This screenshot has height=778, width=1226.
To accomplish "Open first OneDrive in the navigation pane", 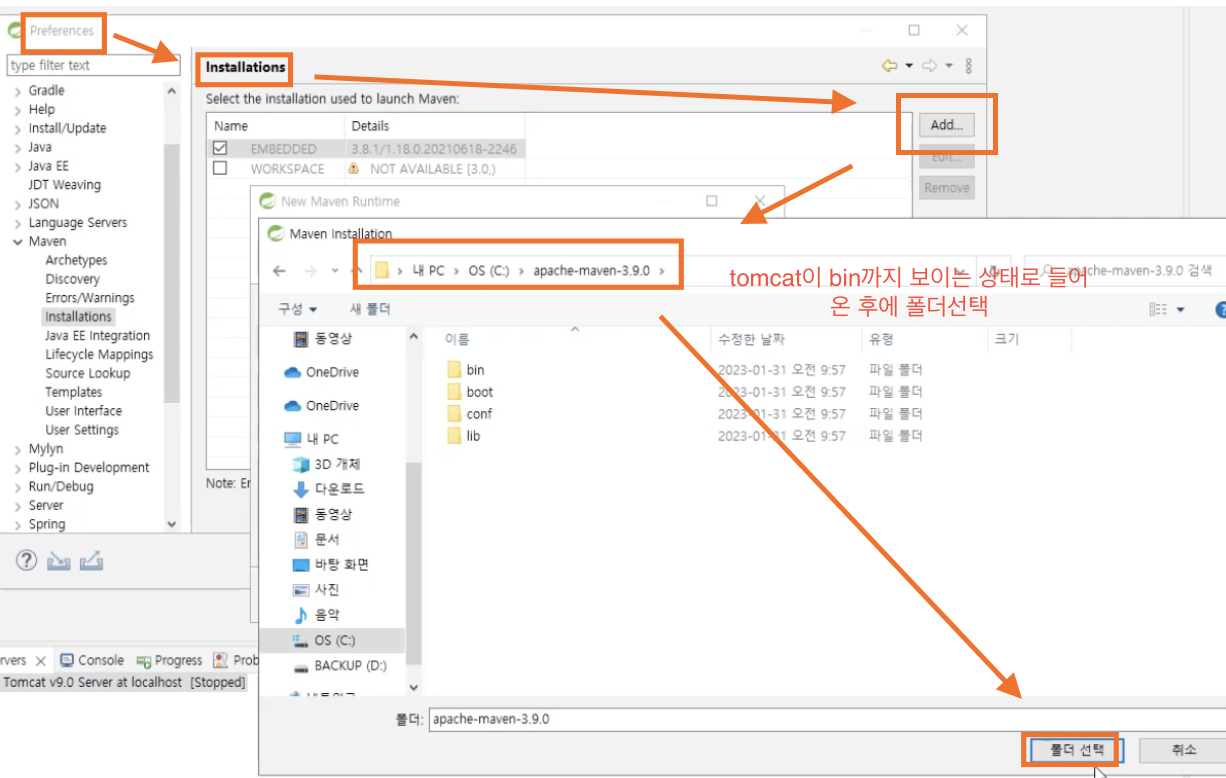I will pos(321,372).
